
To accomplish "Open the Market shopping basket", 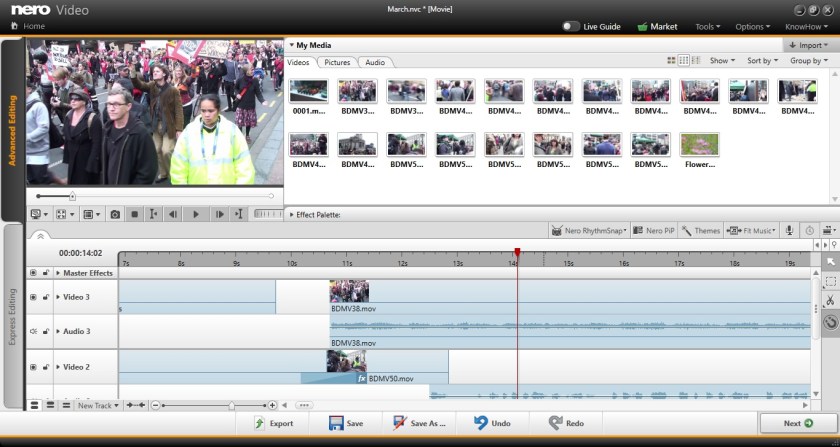I will tap(656, 26).
